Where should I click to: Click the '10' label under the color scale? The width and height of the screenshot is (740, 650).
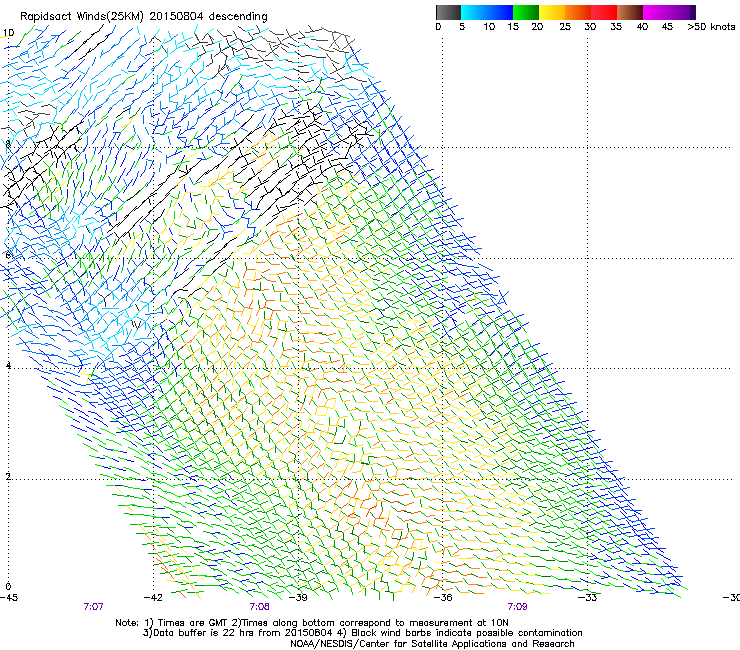[x=489, y=27]
